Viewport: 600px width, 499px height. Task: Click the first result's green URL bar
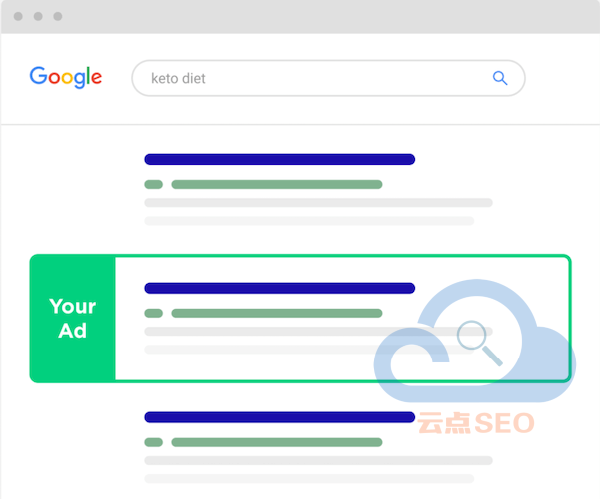click(277, 184)
